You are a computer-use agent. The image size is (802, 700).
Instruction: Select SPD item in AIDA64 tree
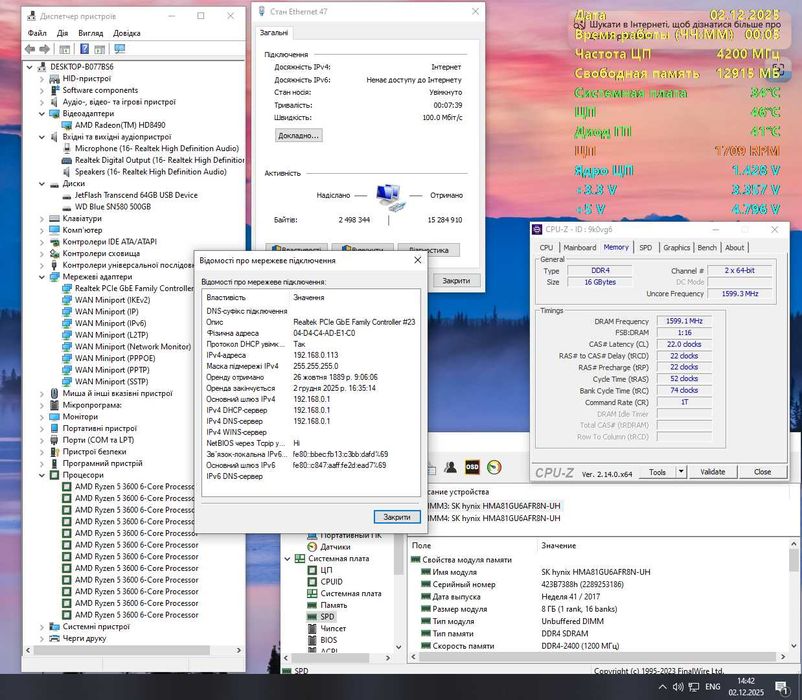tap(327, 617)
